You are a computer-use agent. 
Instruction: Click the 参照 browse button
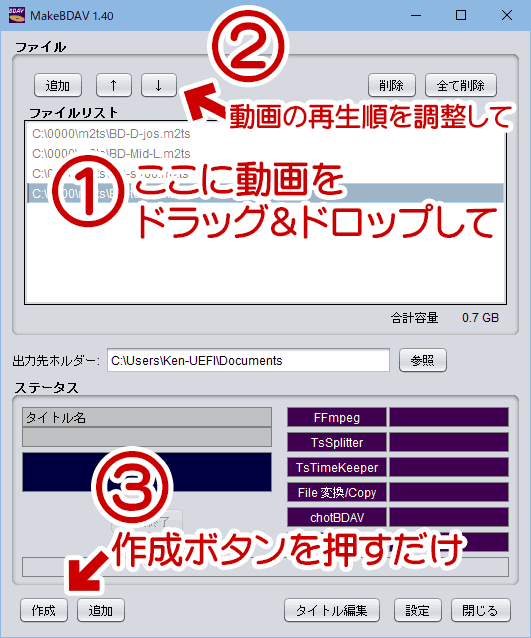(423, 361)
